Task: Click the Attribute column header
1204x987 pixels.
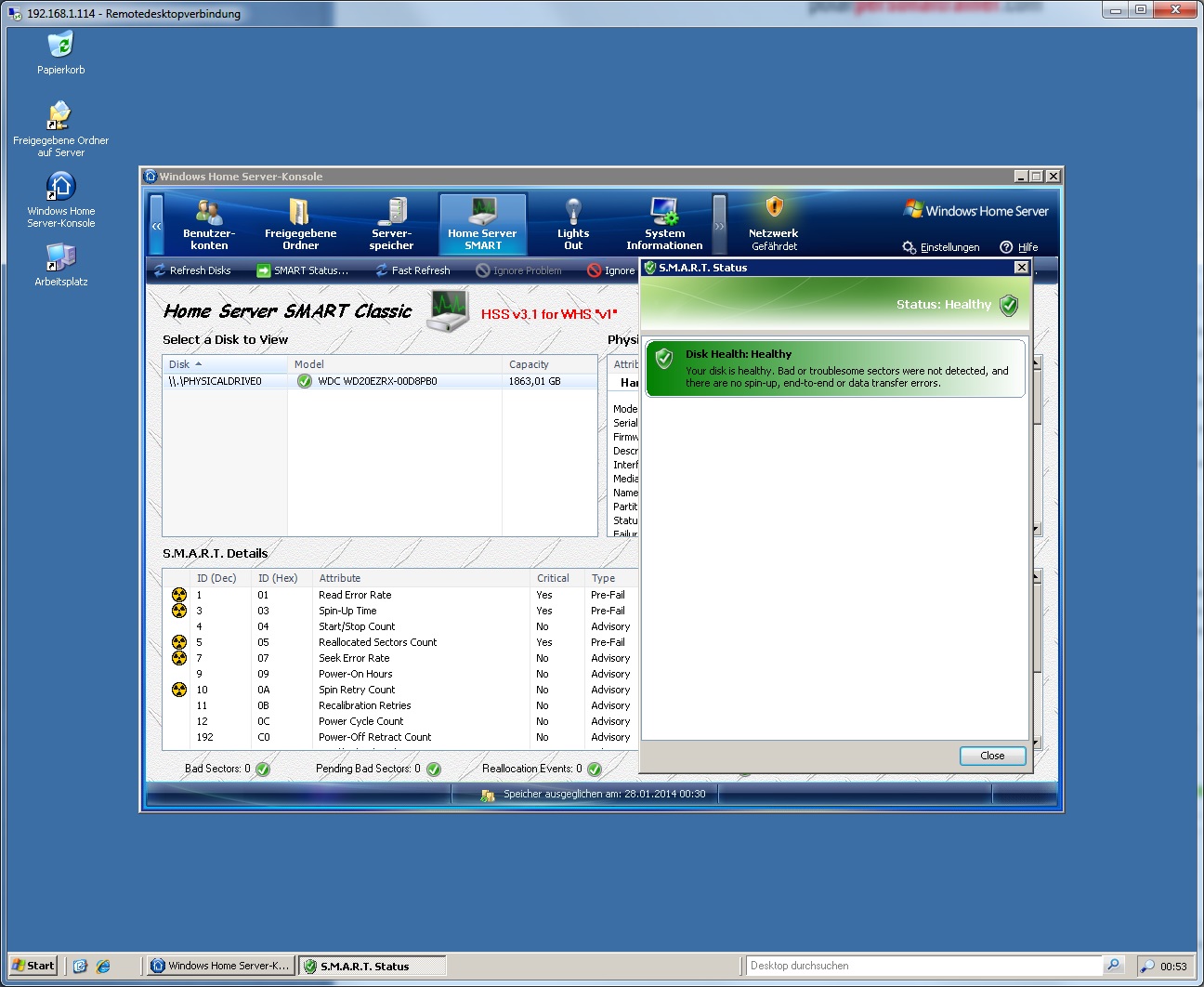Action: [422, 578]
